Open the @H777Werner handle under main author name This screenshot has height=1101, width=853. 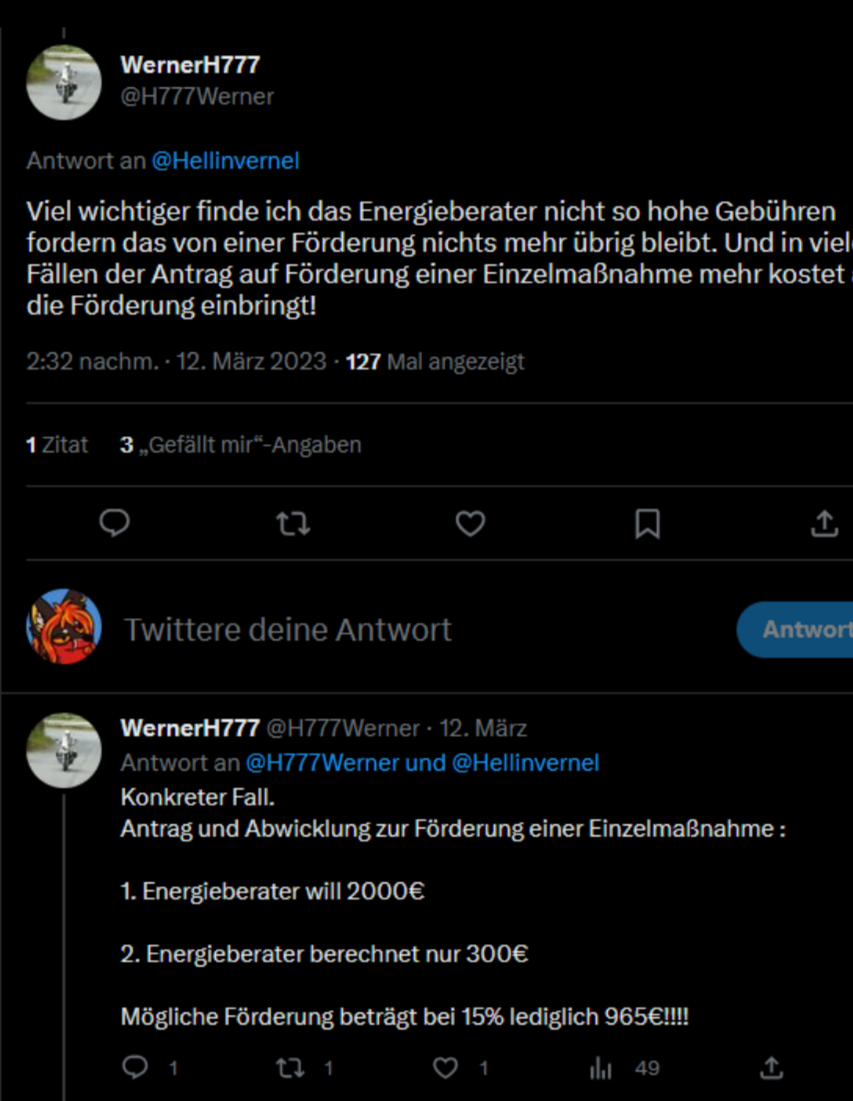[x=197, y=97]
